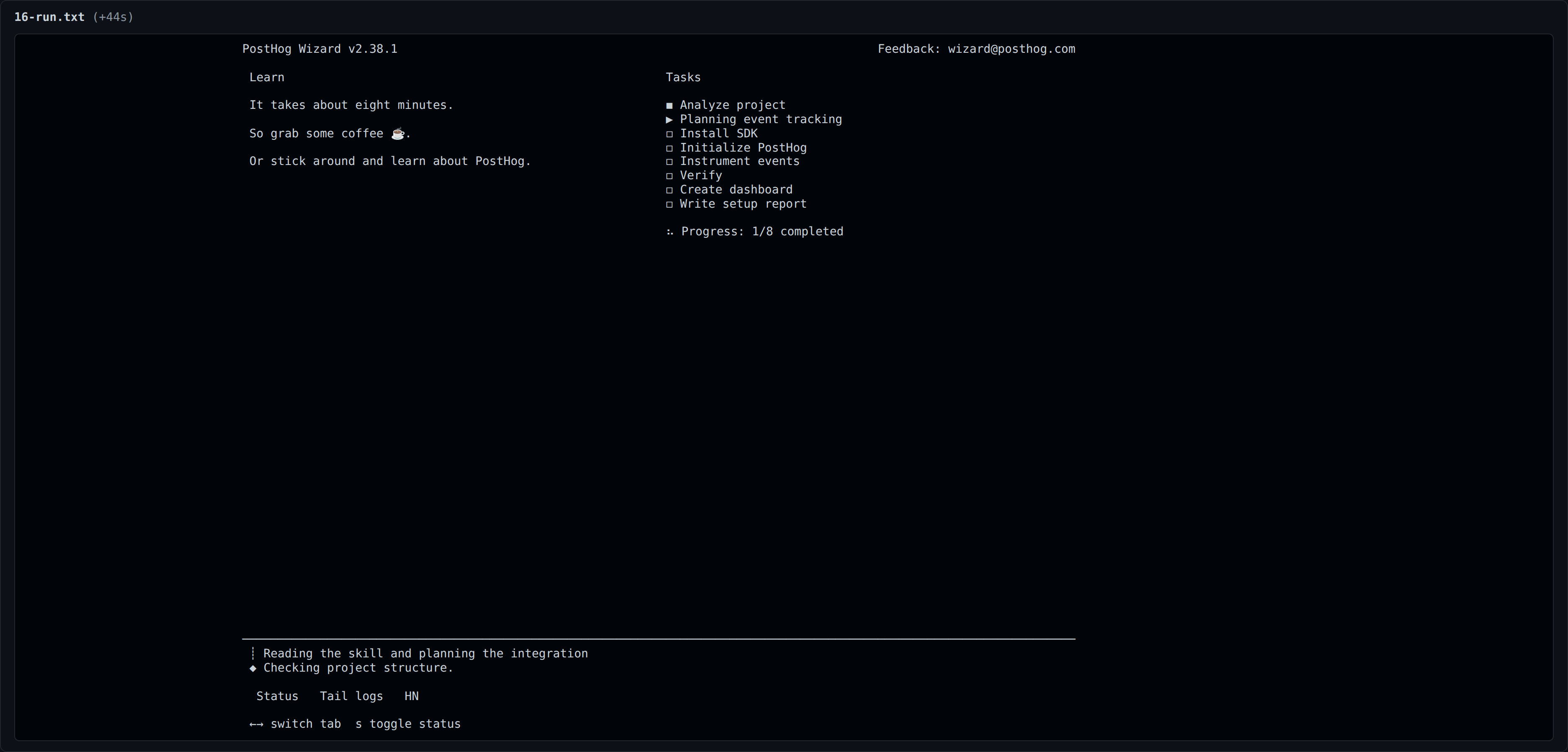This screenshot has height=752, width=1568.
Task: Click the 16-run.txt file name
Action: [x=49, y=17]
